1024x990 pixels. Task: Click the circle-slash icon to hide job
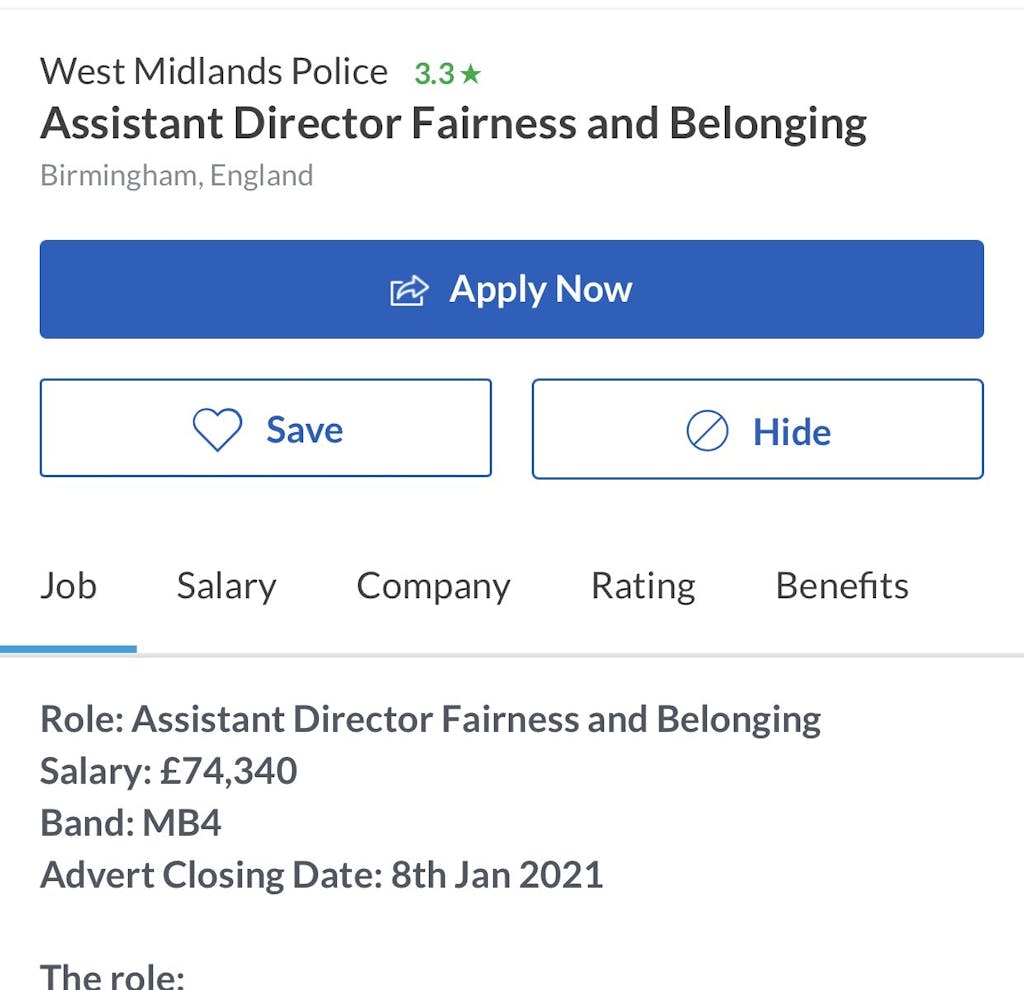coord(707,432)
